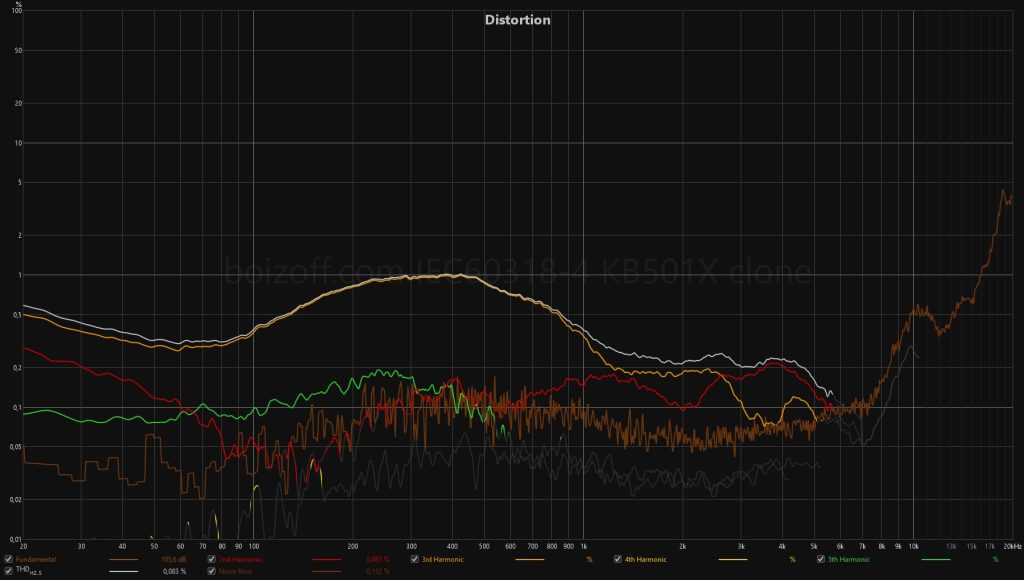Screen dimensions: 1024x580
Task: Click the Fundamental legend label
Action: click(36, 560)
